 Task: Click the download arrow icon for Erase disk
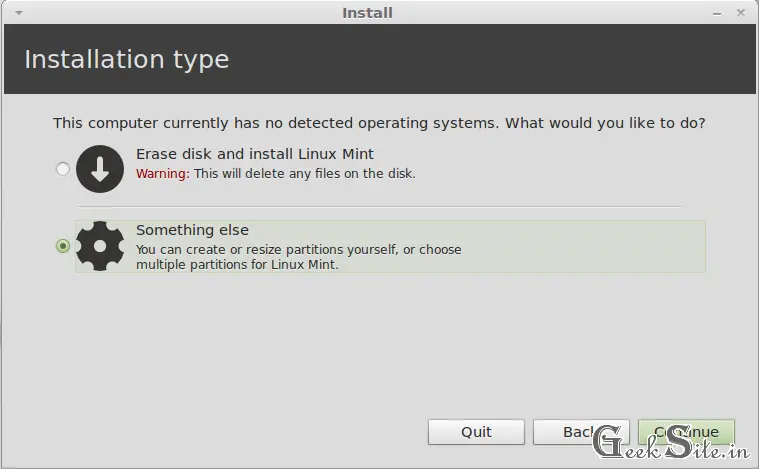(x=100, y=169)
